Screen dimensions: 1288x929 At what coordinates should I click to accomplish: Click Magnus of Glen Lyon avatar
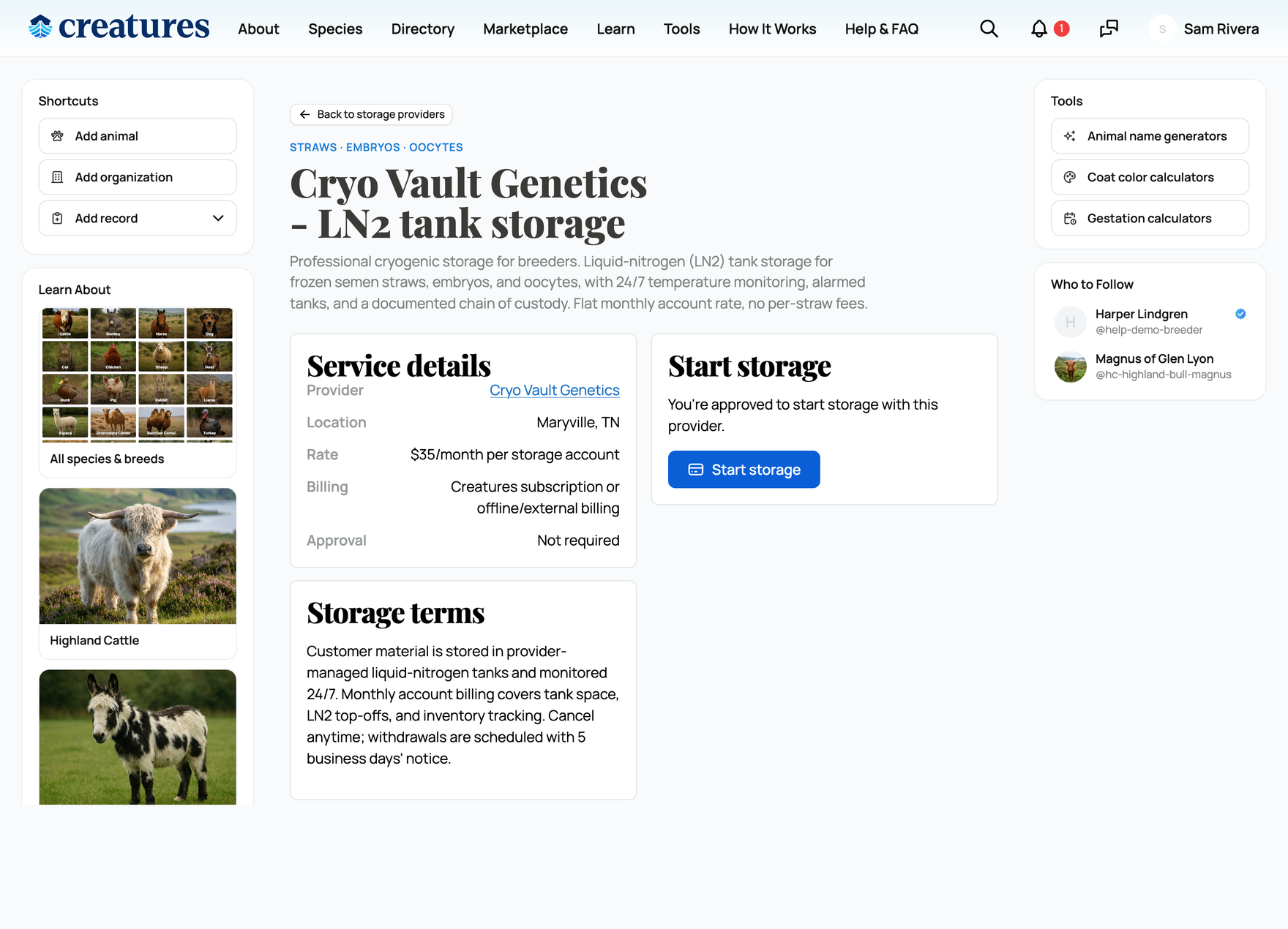click(x=1070, y=366)
